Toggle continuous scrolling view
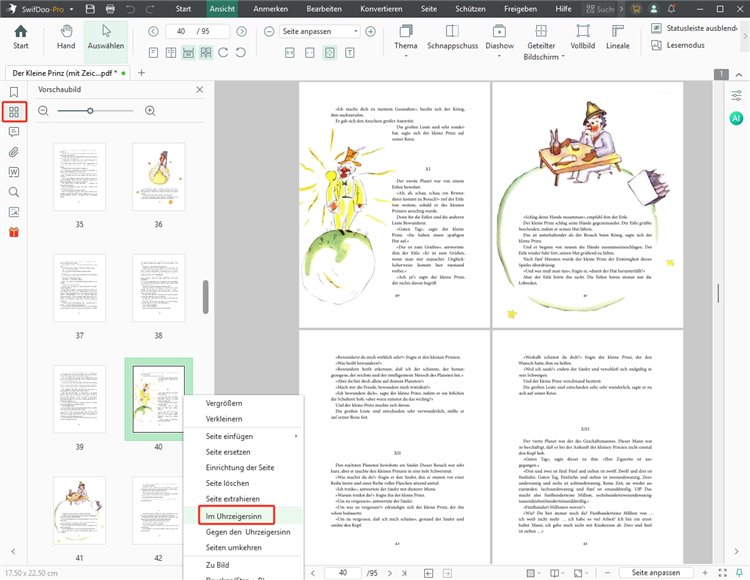The height and width of the screenshot is (580, 750). [x=188, y=53]
